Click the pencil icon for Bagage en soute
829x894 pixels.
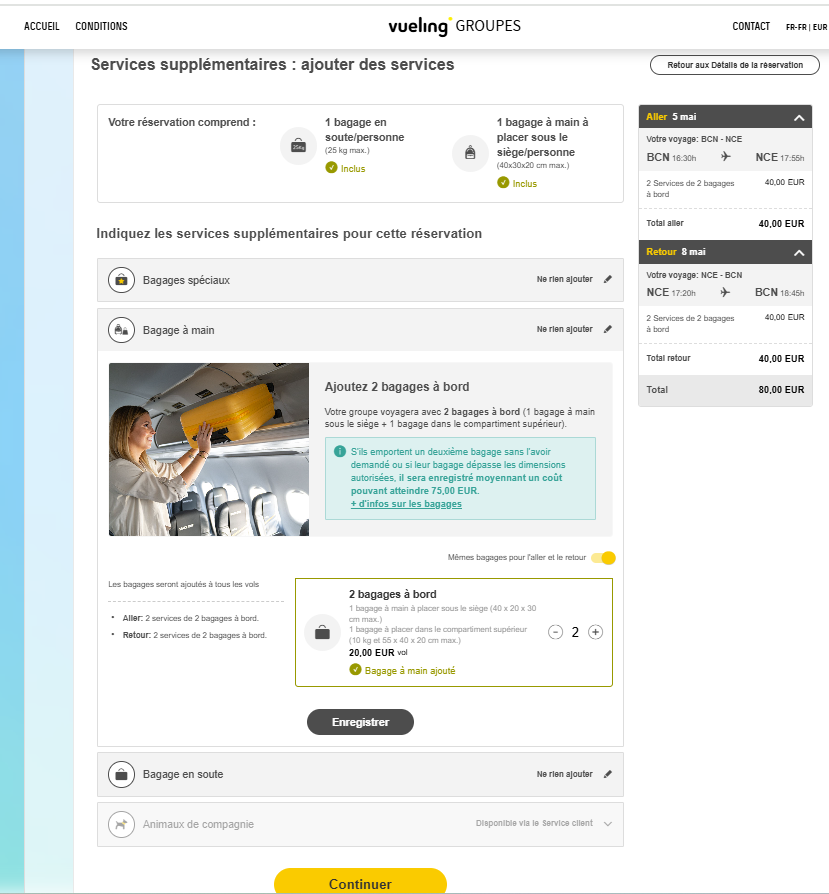pyautogui.click(x=608, y=774)
